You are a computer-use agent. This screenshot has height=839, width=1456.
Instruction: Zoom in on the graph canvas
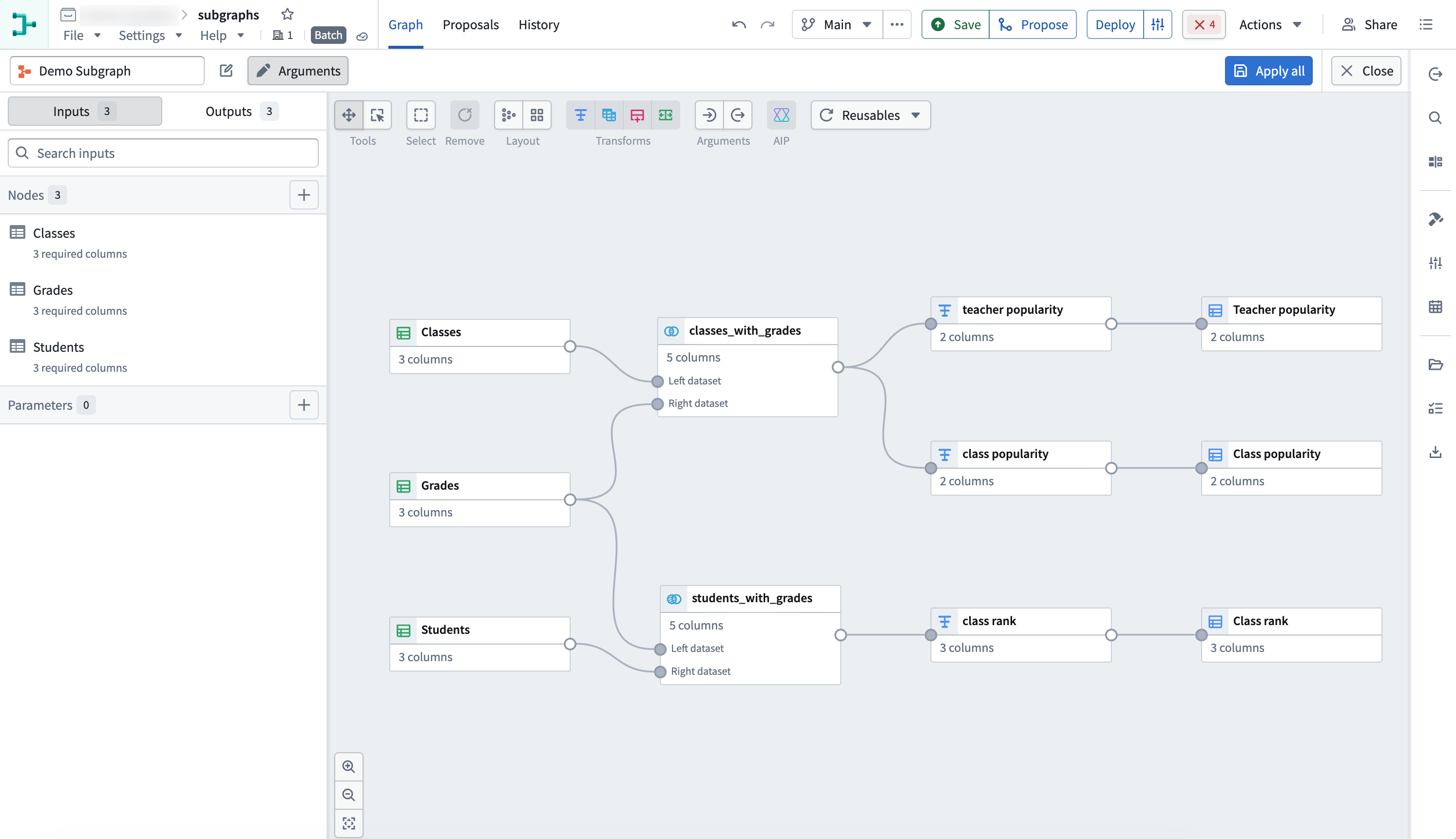[348, 766]
